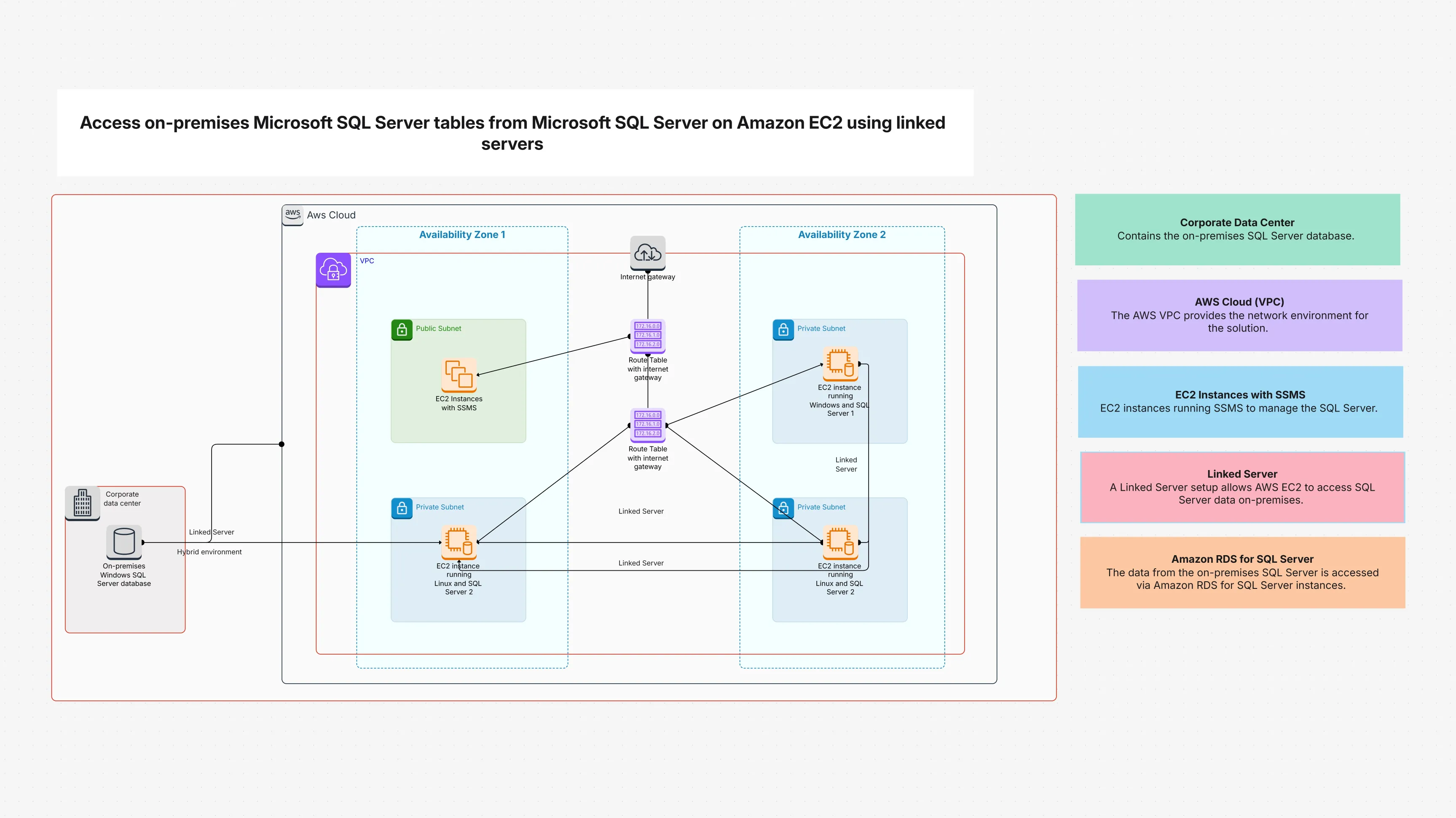Click the Public Subnet green lock icon
Screen dimensions: 1456x818
[401, 330]
